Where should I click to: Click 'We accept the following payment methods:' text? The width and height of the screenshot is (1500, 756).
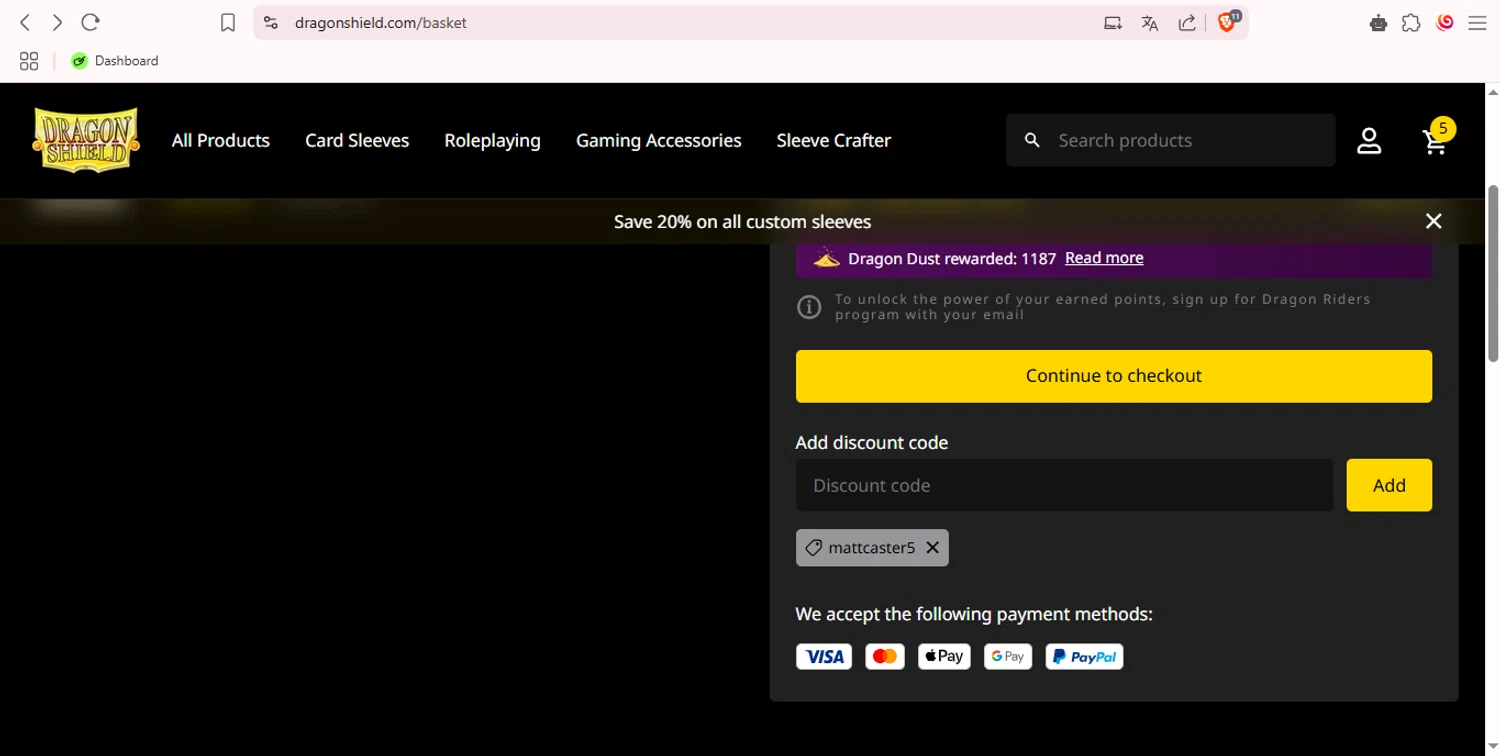(x=974, y=614)
